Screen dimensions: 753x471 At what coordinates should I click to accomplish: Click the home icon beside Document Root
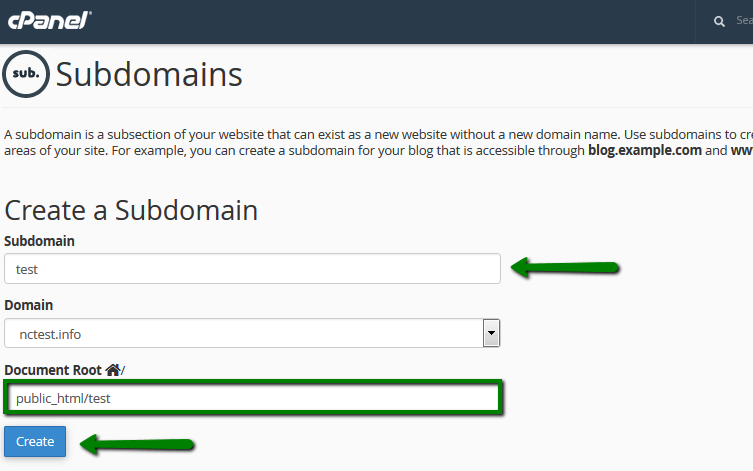coord(112,370)
